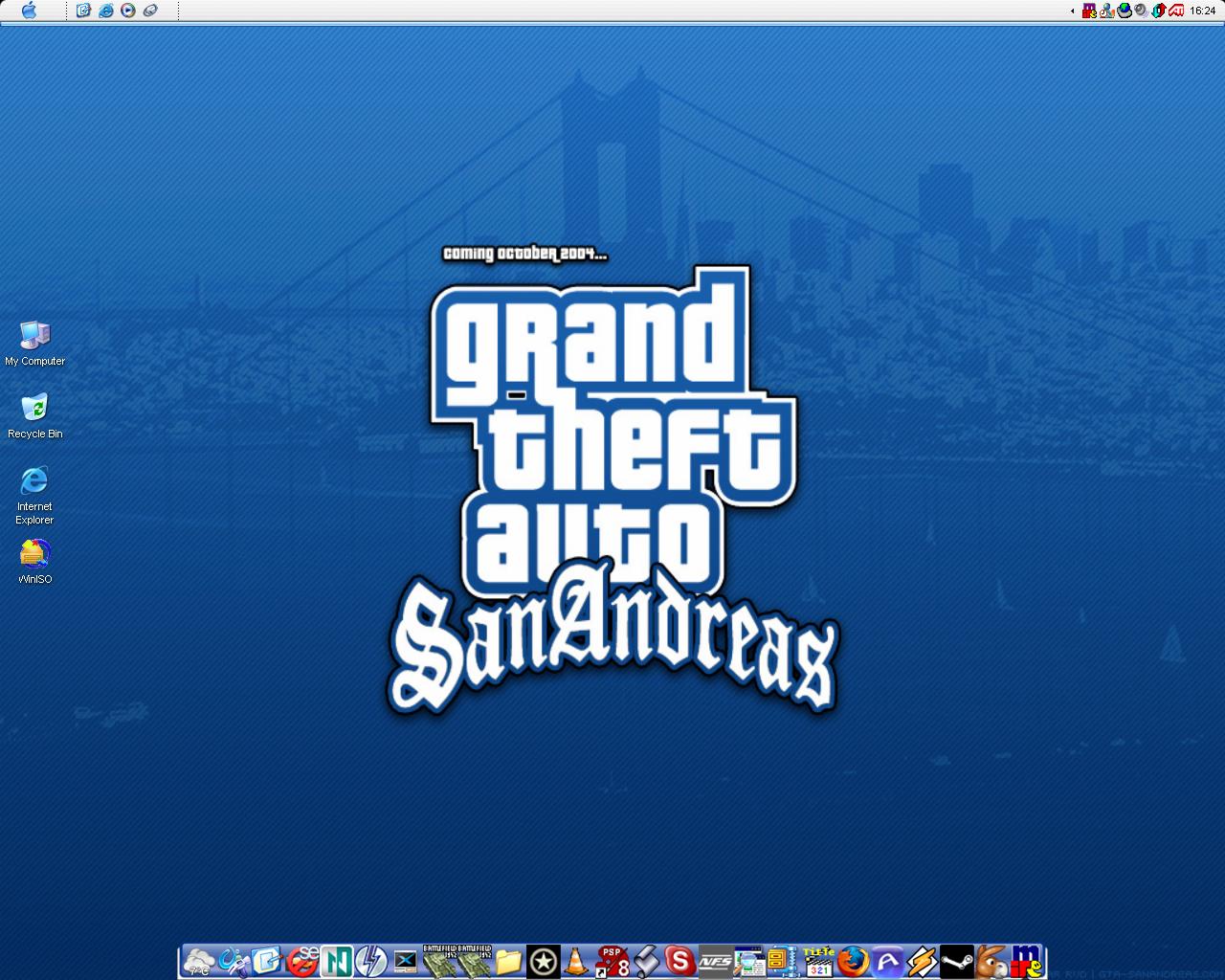Open Firefox from the dock
The width and height of the screenshot is (1225, 980).
click(x=853, y=961)
